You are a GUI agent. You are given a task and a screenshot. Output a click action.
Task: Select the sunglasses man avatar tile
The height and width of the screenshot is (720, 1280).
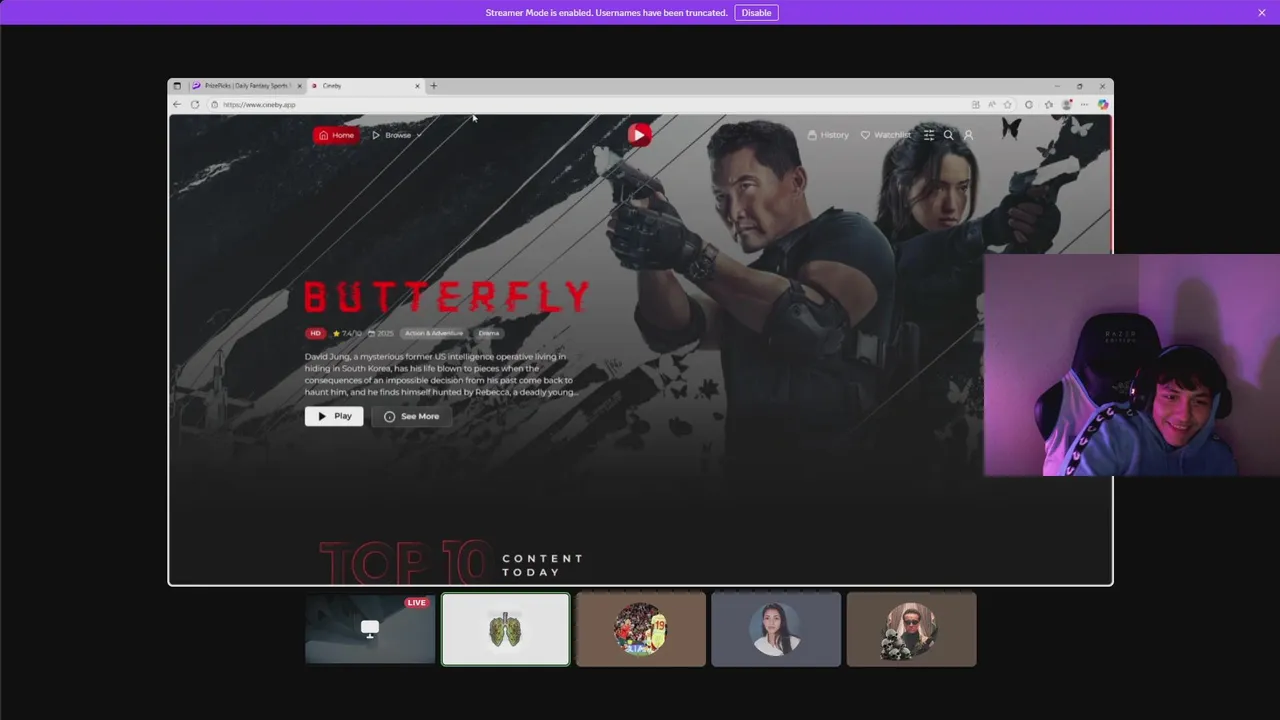coord(911,629)
